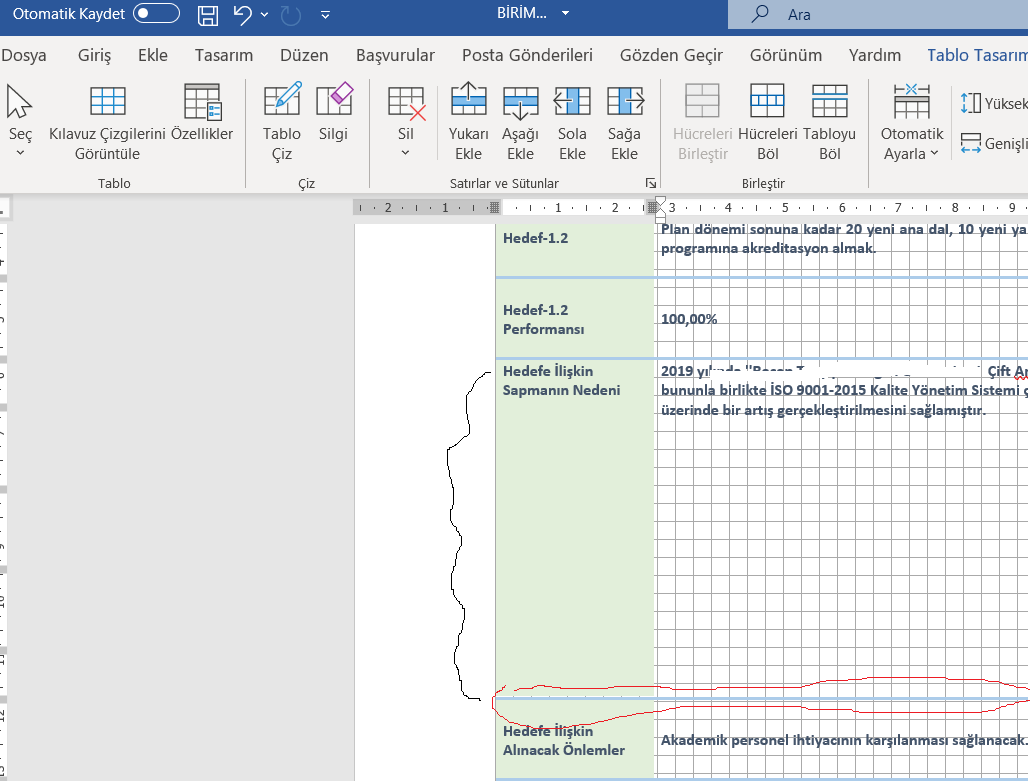Click Tabloyu Böl split table icon
The width and height of the screenshot is (1030, 781).
point(830,100)
